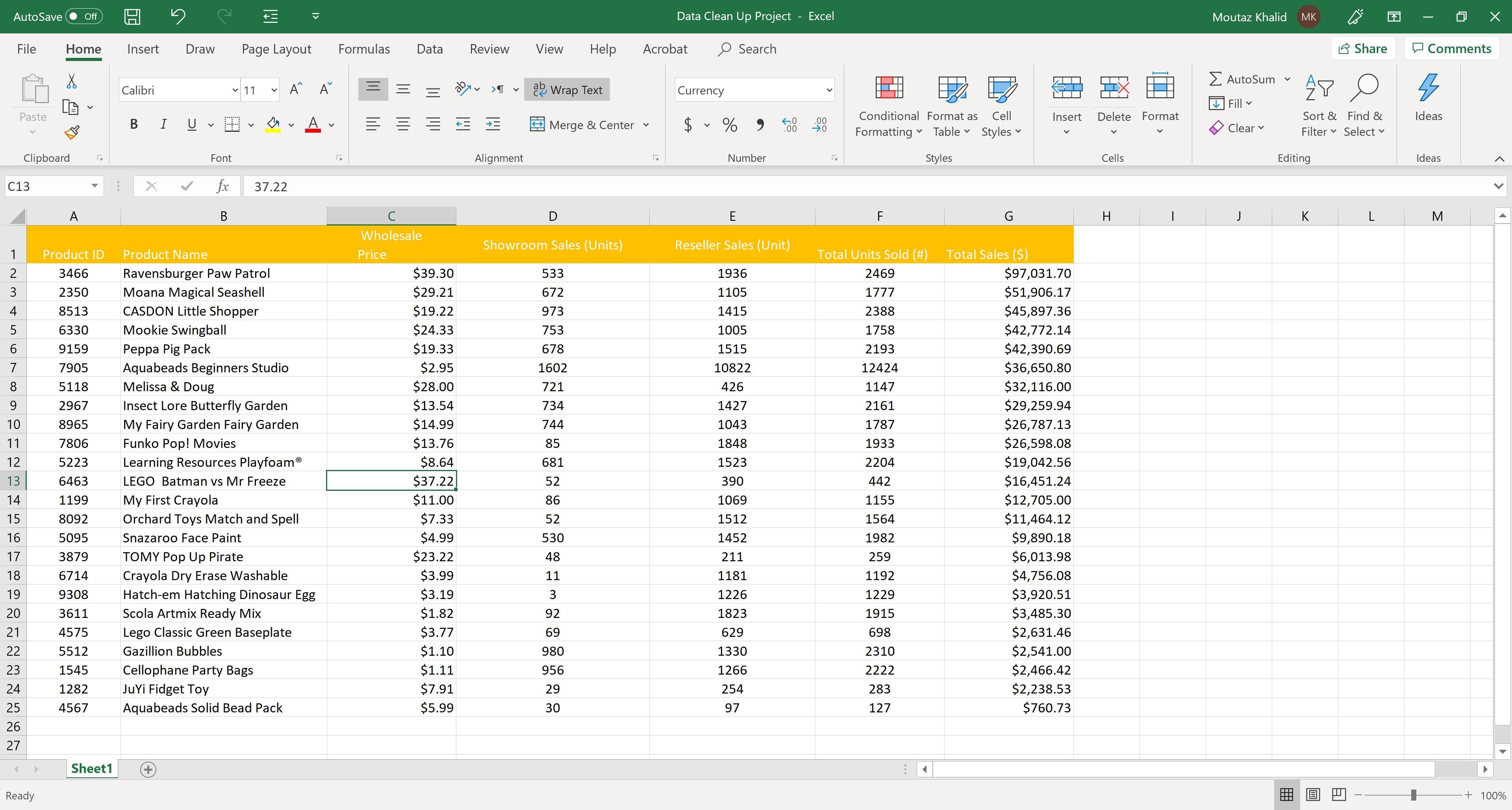The image size is (1512, 810).
Task: Apply Comma Style number format
Action: tap(760, 124)
